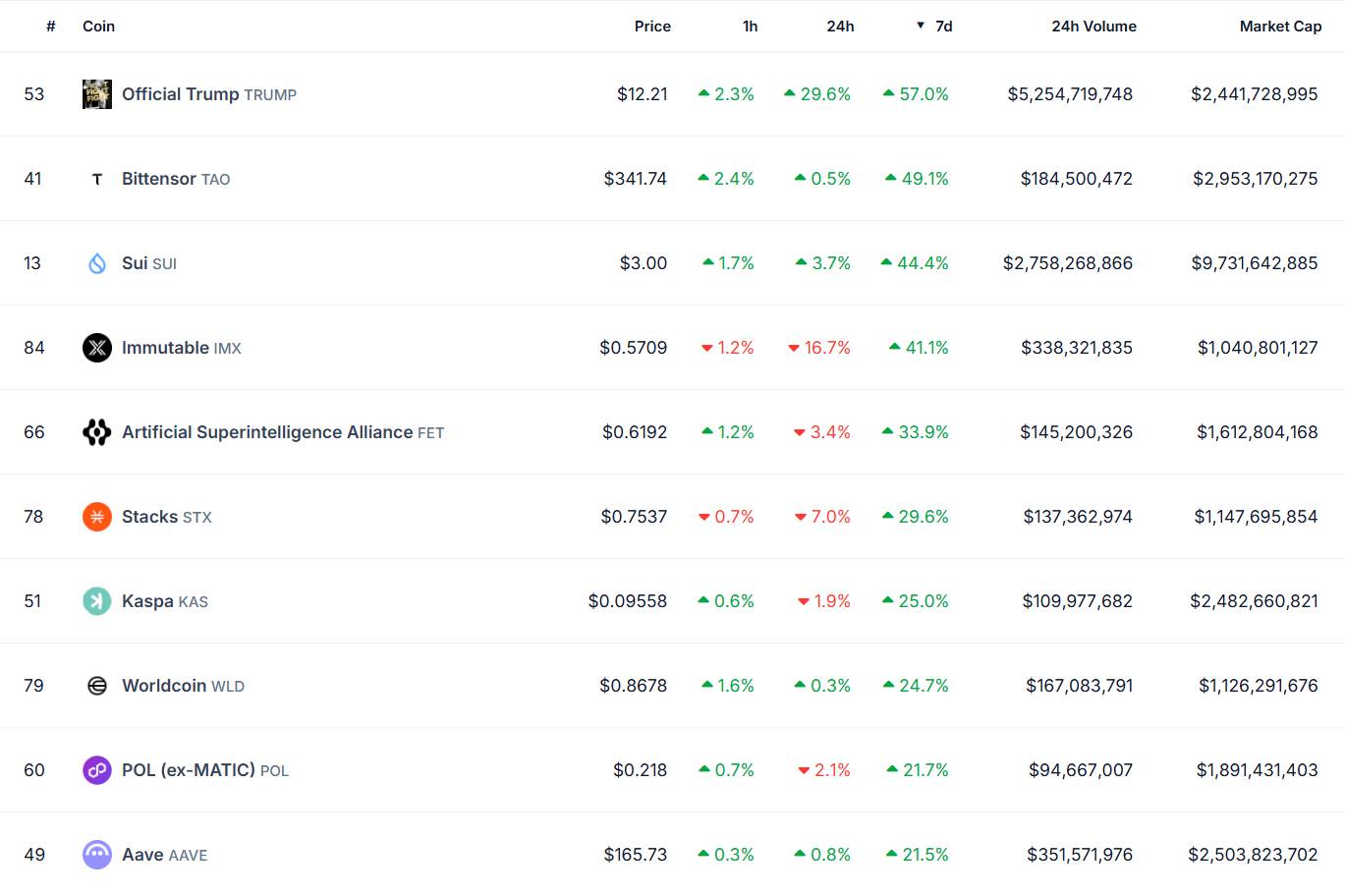The height and width of the screenshot is (896, 1345).
Task: Click Sui's $2,758,268,866 volume
Action: [1068, 263]
